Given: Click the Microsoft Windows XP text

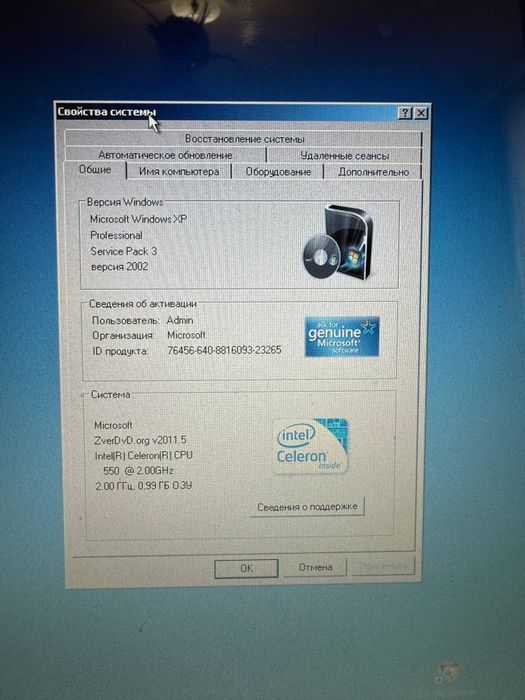Looking at the screenshot, I should pos(138,219).
